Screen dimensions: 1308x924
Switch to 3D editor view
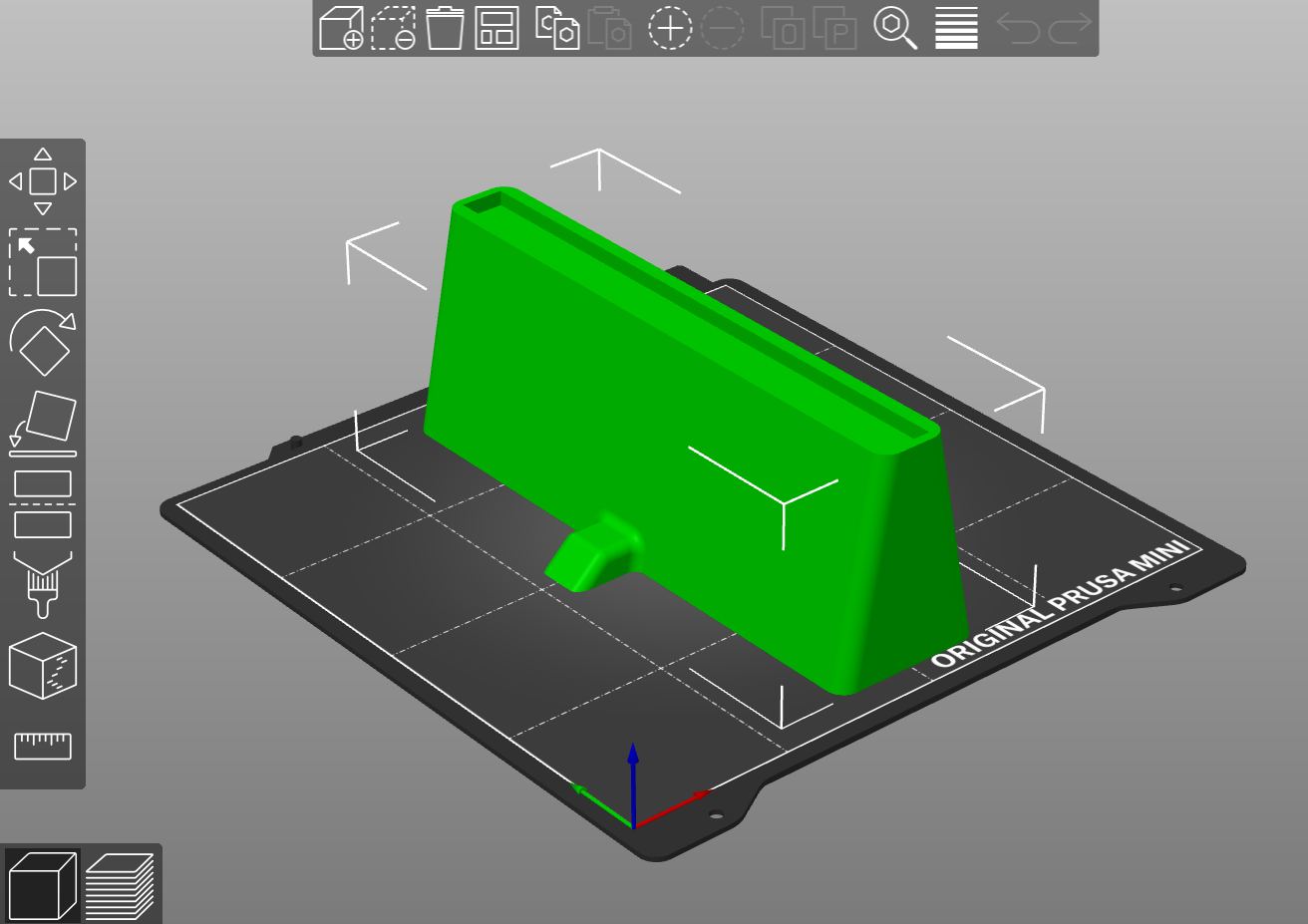coord(43,884)
